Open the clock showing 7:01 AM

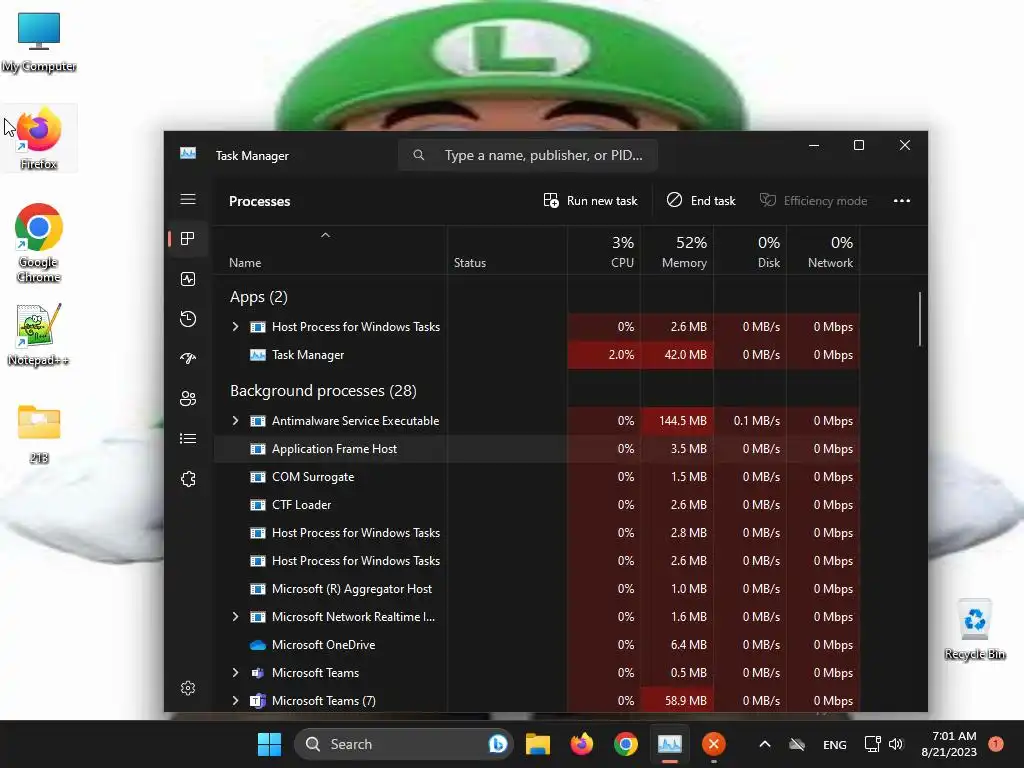[x=949, y=744]
